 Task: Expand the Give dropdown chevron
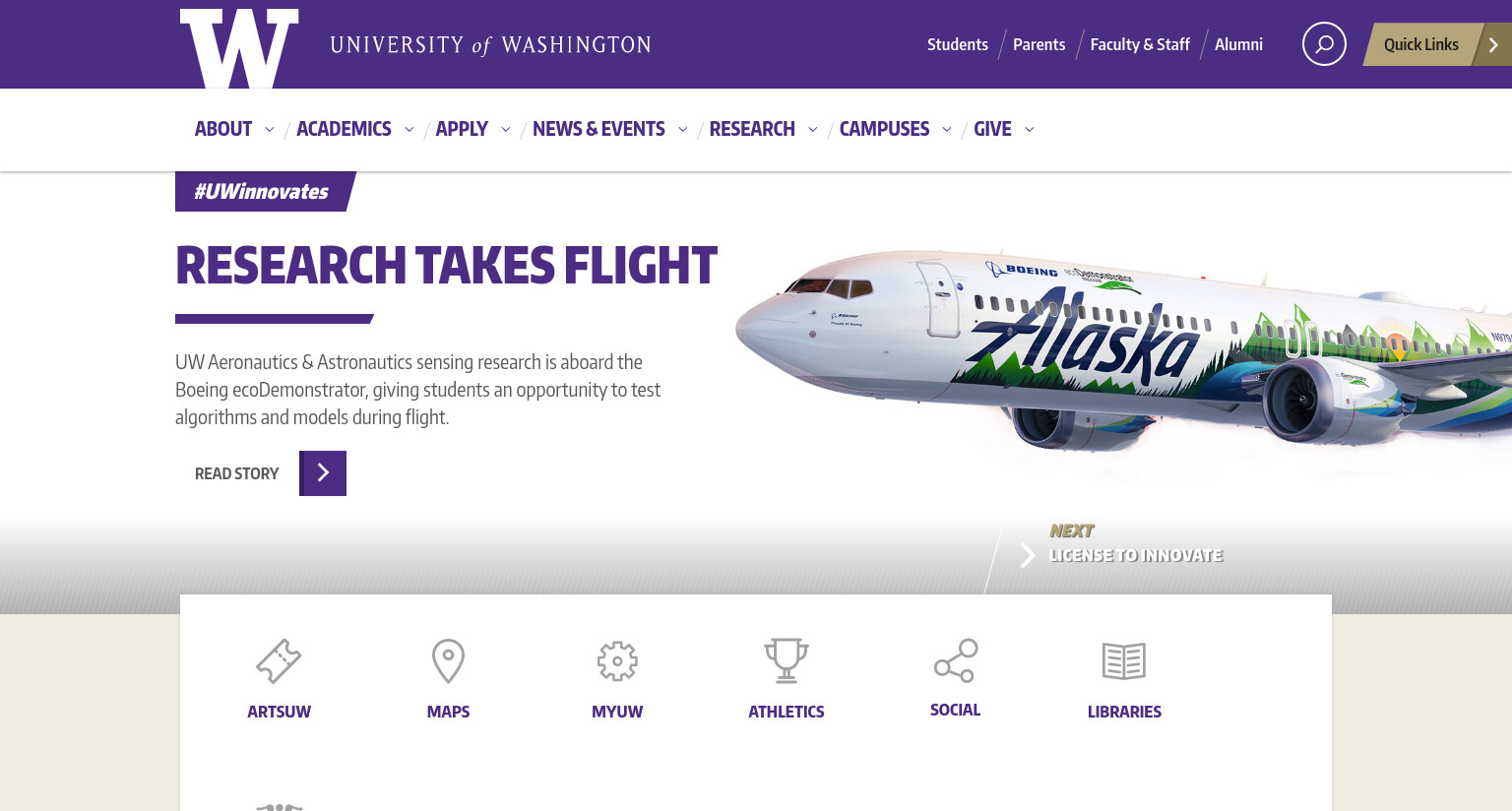click(1030, 129)
